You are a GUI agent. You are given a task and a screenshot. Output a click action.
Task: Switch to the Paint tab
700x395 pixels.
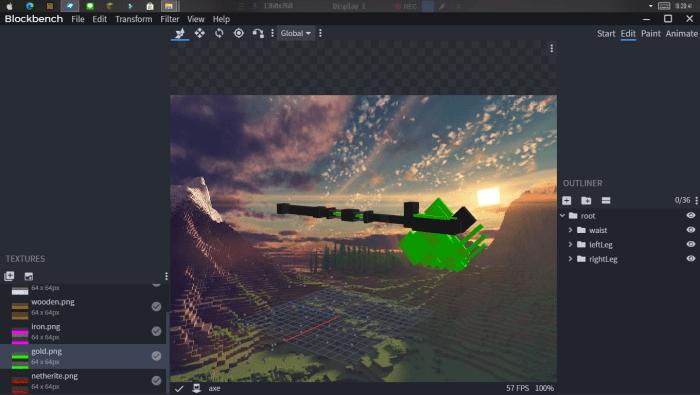click(650, 33)
